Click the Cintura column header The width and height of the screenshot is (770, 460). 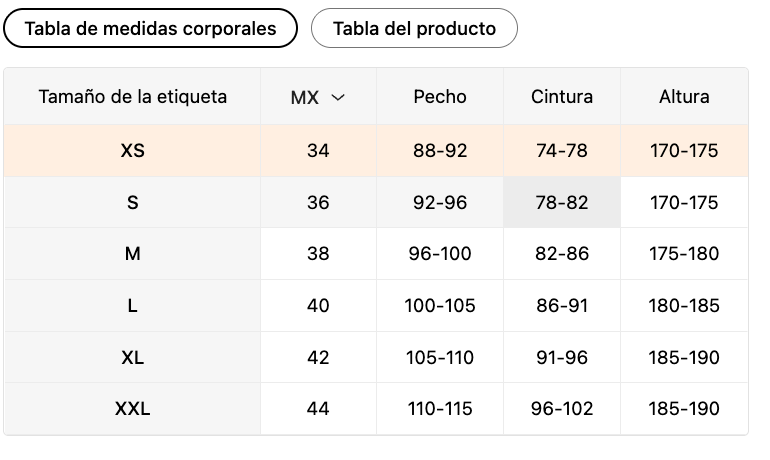562,97
